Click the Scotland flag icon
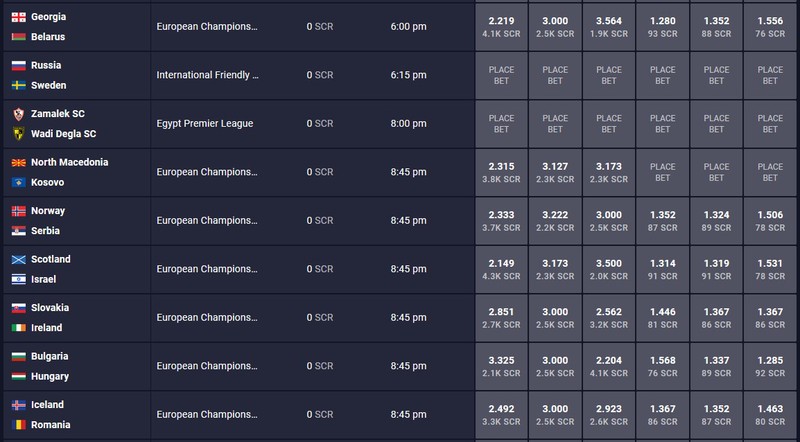Image resolution: width=800 pixels, height=442 pixels. click(19, 259)
